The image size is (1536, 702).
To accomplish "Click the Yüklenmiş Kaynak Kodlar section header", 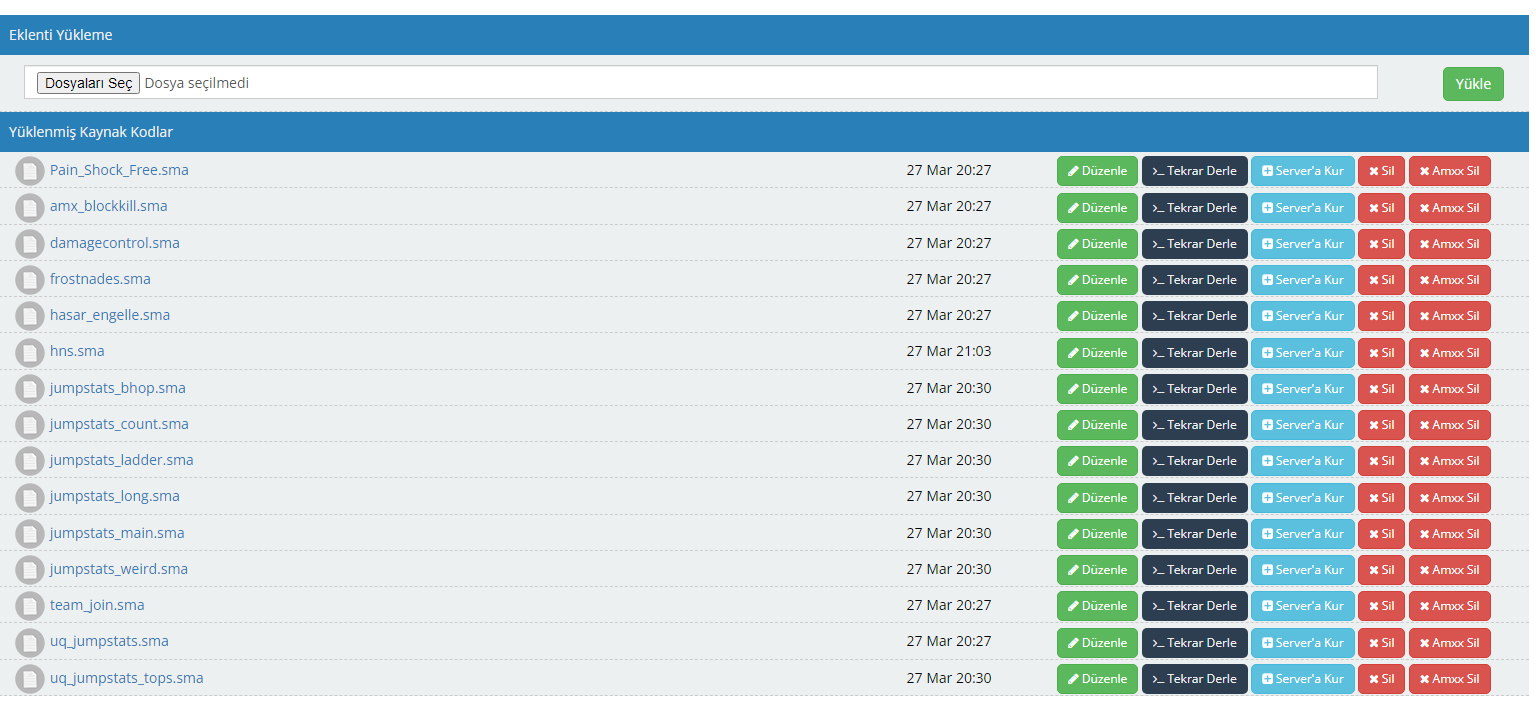I will [x=764, y=132].
